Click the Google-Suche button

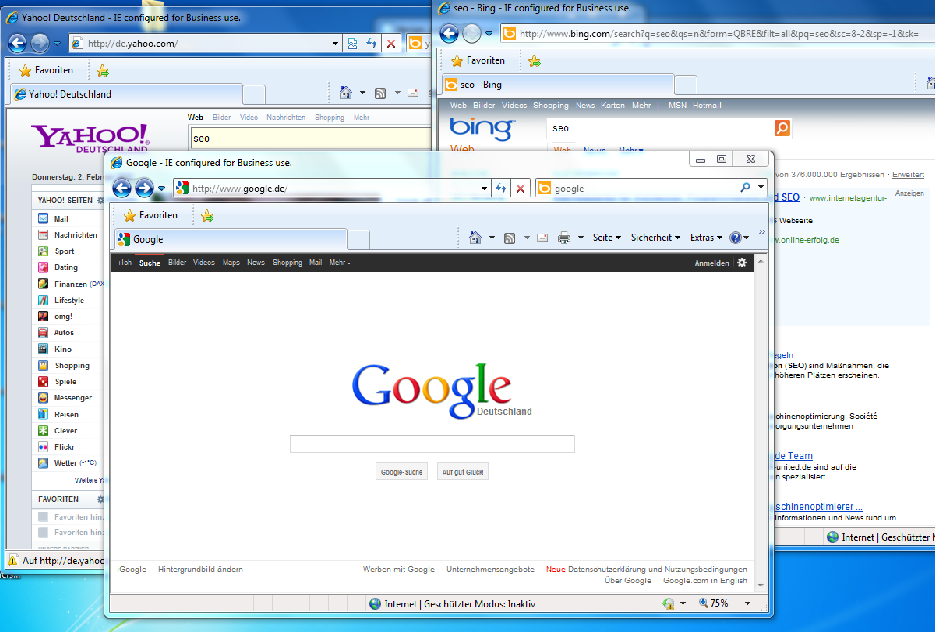(401, 472)
